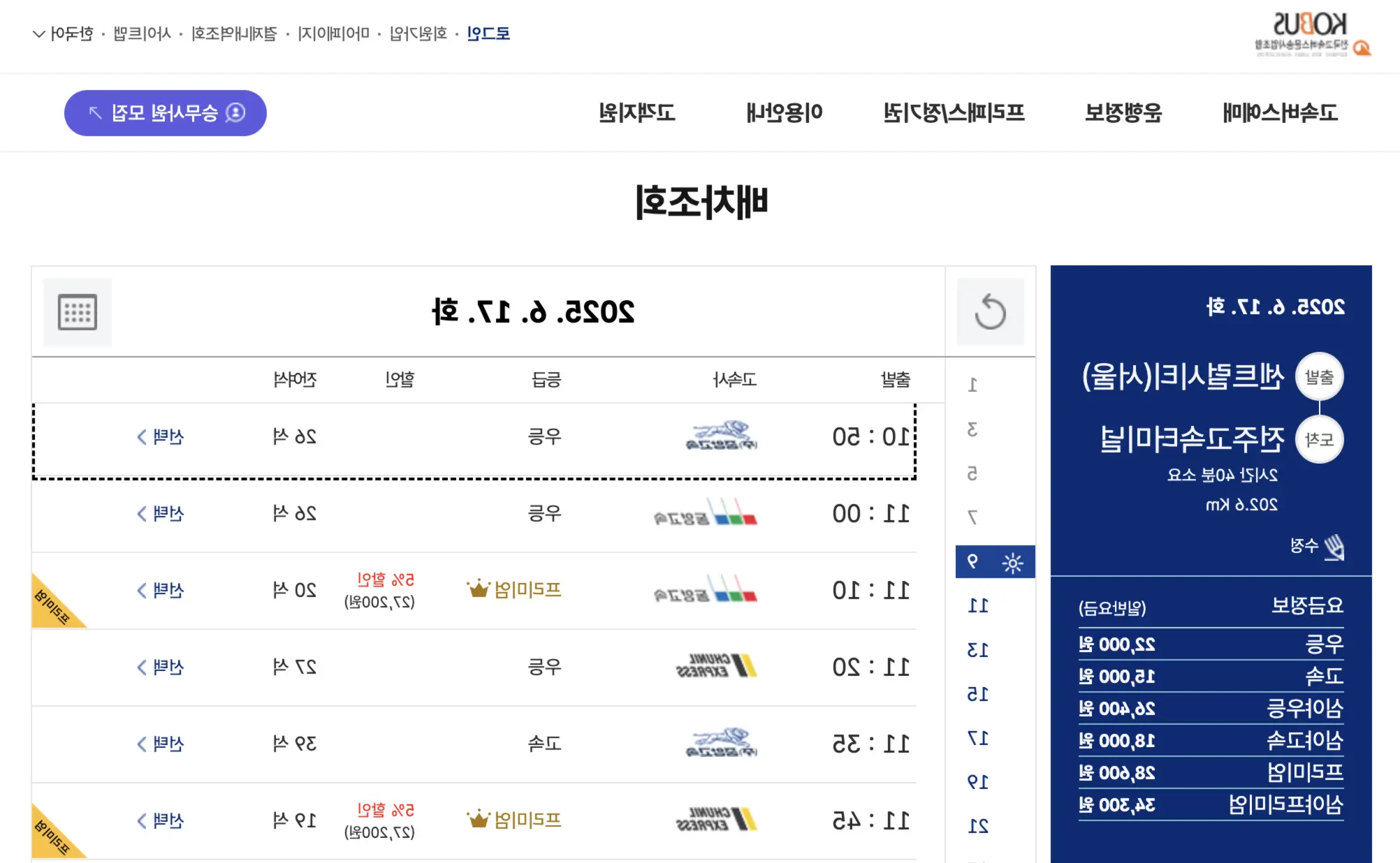
Task: Open the 마이페이지 link
Action: click(333, 34)
